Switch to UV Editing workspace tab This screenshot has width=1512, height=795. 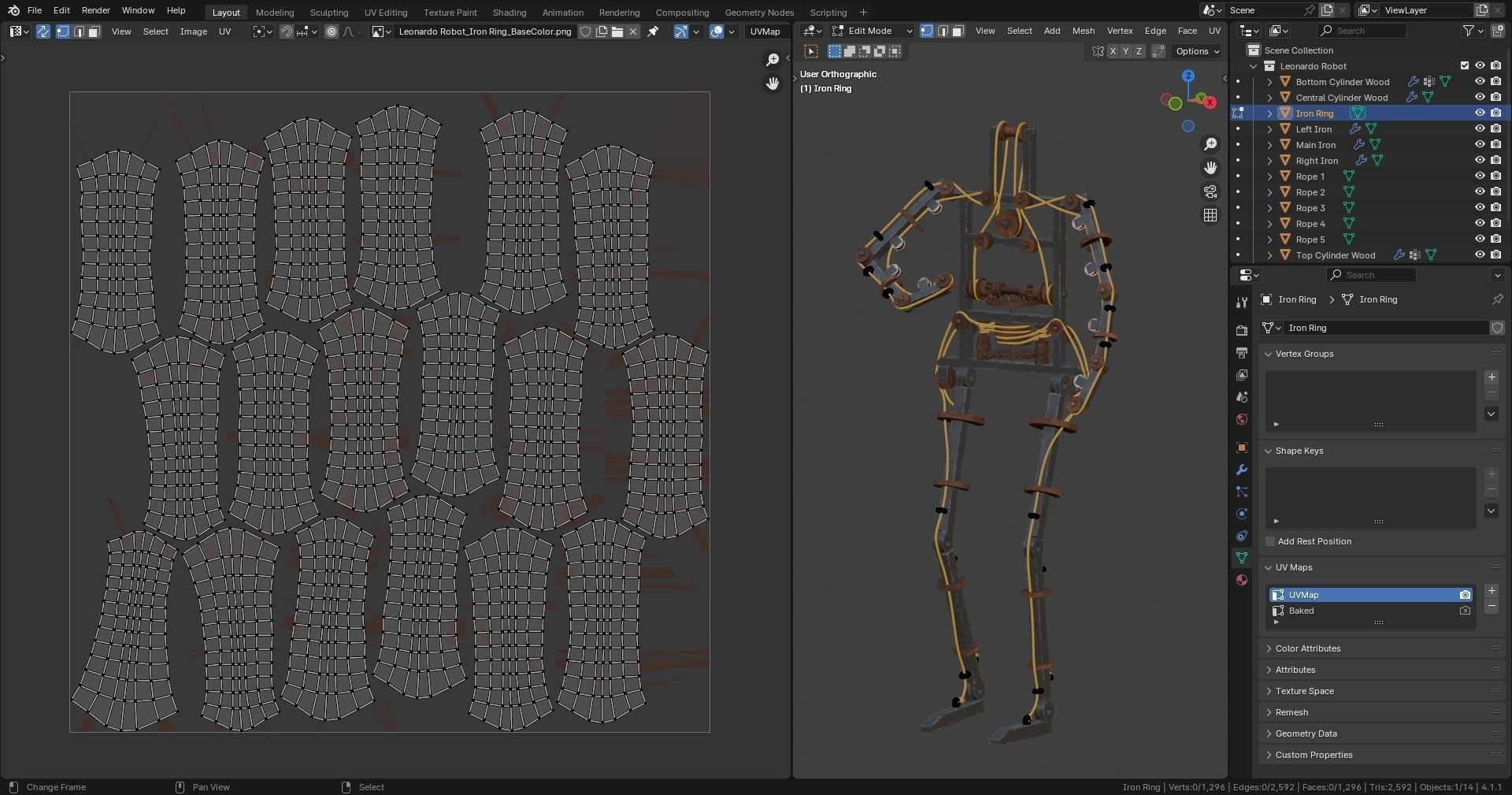click(x=386, y=13)
